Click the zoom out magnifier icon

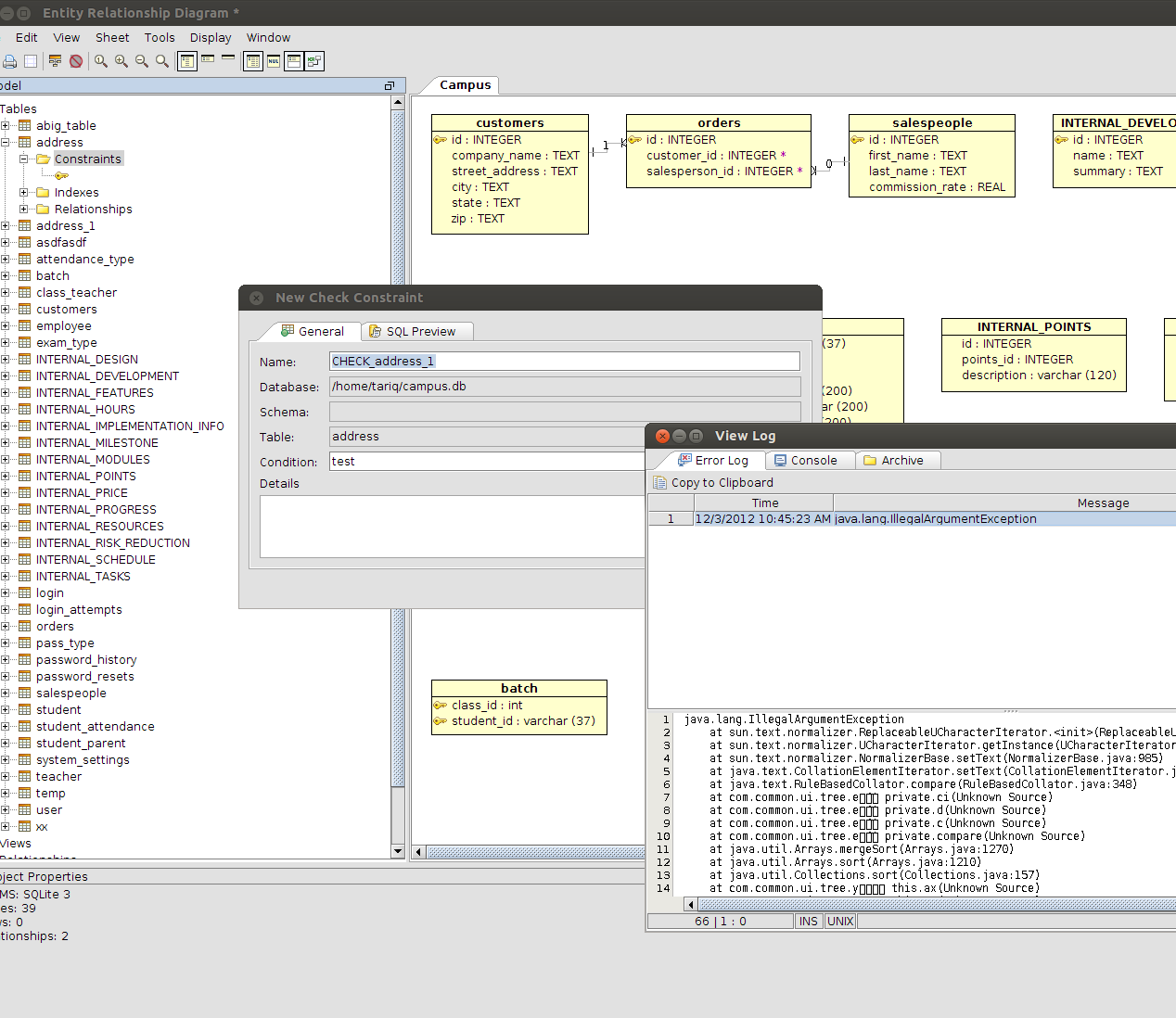pos(142,61)
